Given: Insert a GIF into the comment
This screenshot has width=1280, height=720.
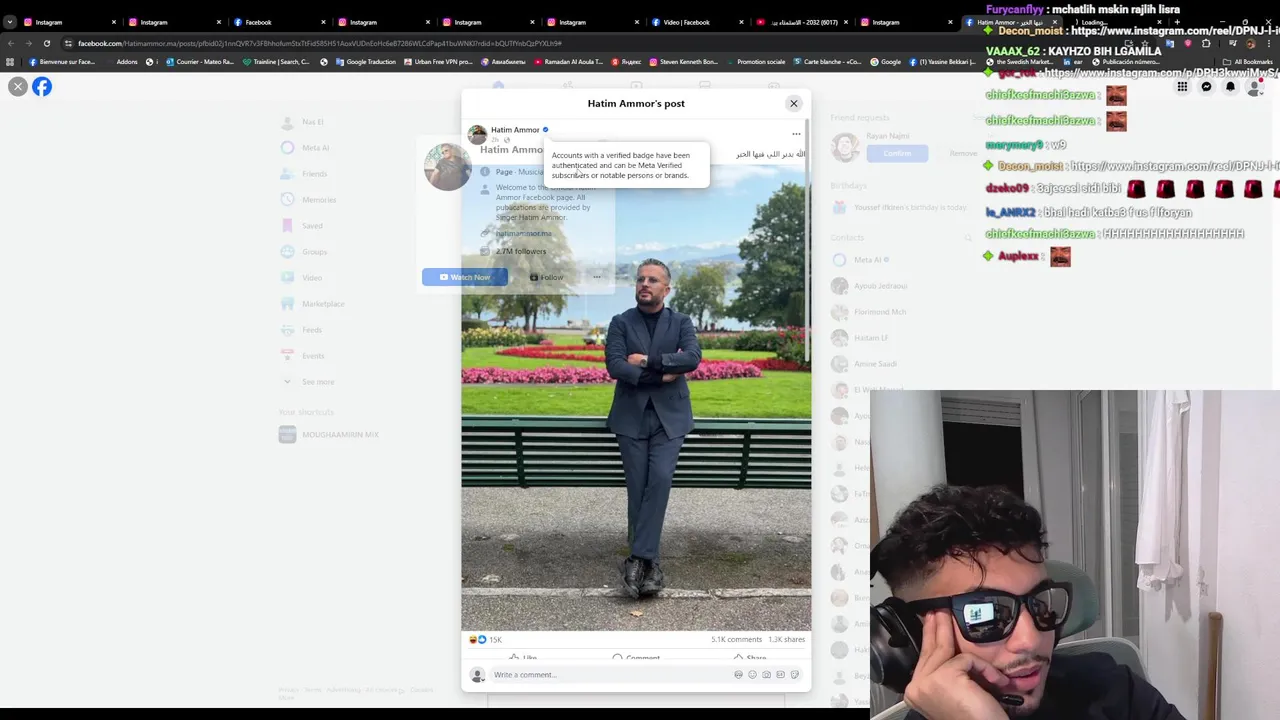Looking at the screenshot, I should point(781,675).
